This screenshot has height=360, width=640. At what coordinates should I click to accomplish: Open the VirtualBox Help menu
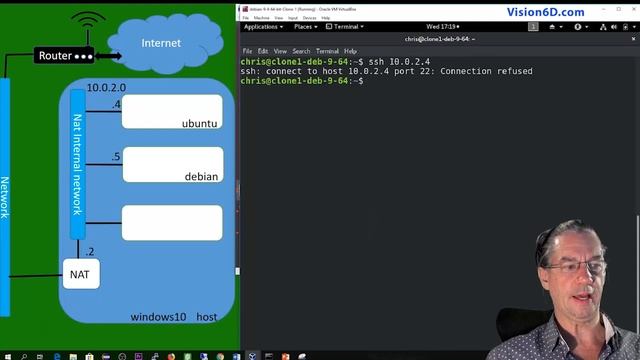tap(325, 18)
